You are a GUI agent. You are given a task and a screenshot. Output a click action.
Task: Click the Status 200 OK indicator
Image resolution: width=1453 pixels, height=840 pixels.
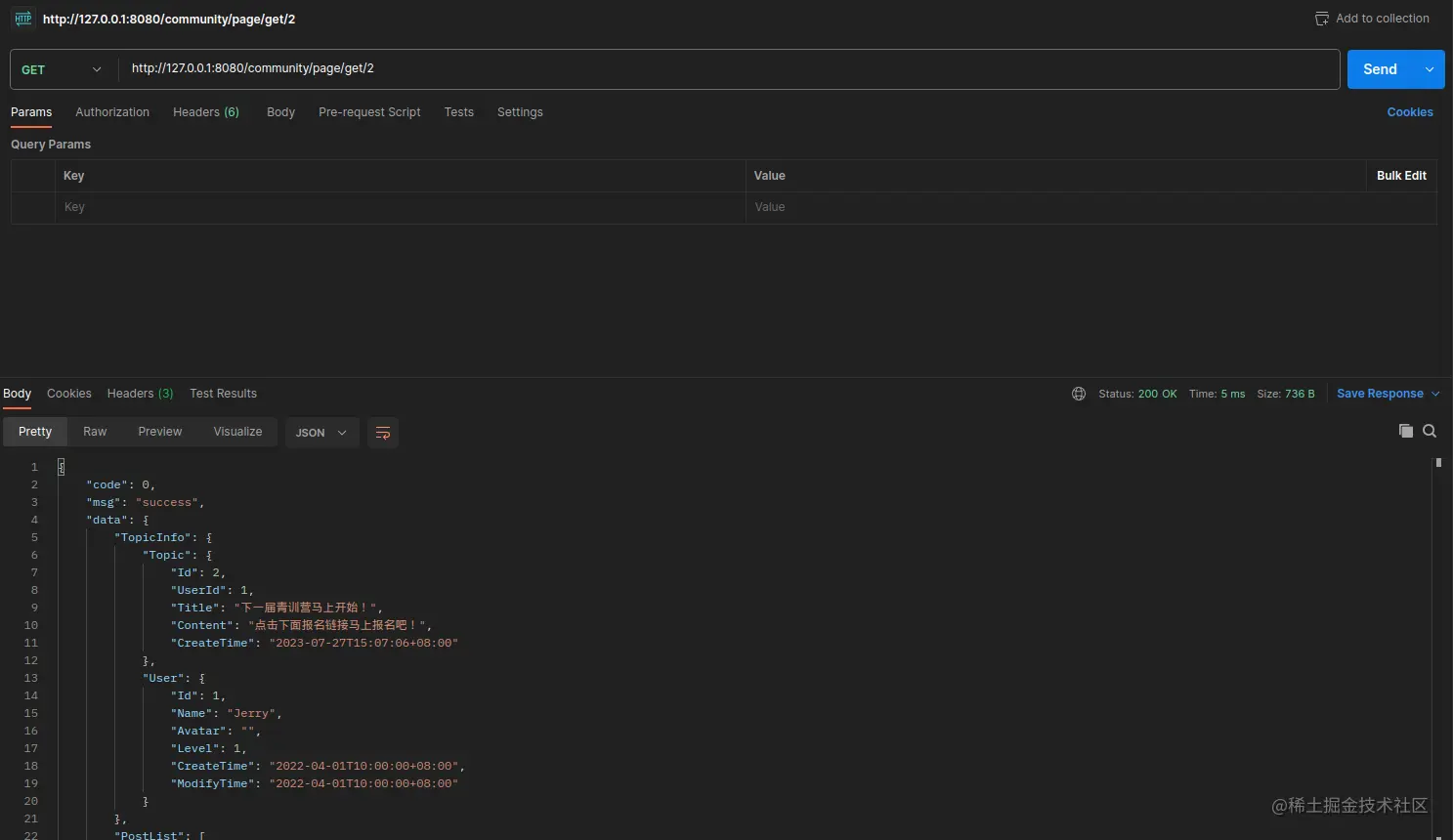(1137, 394)
